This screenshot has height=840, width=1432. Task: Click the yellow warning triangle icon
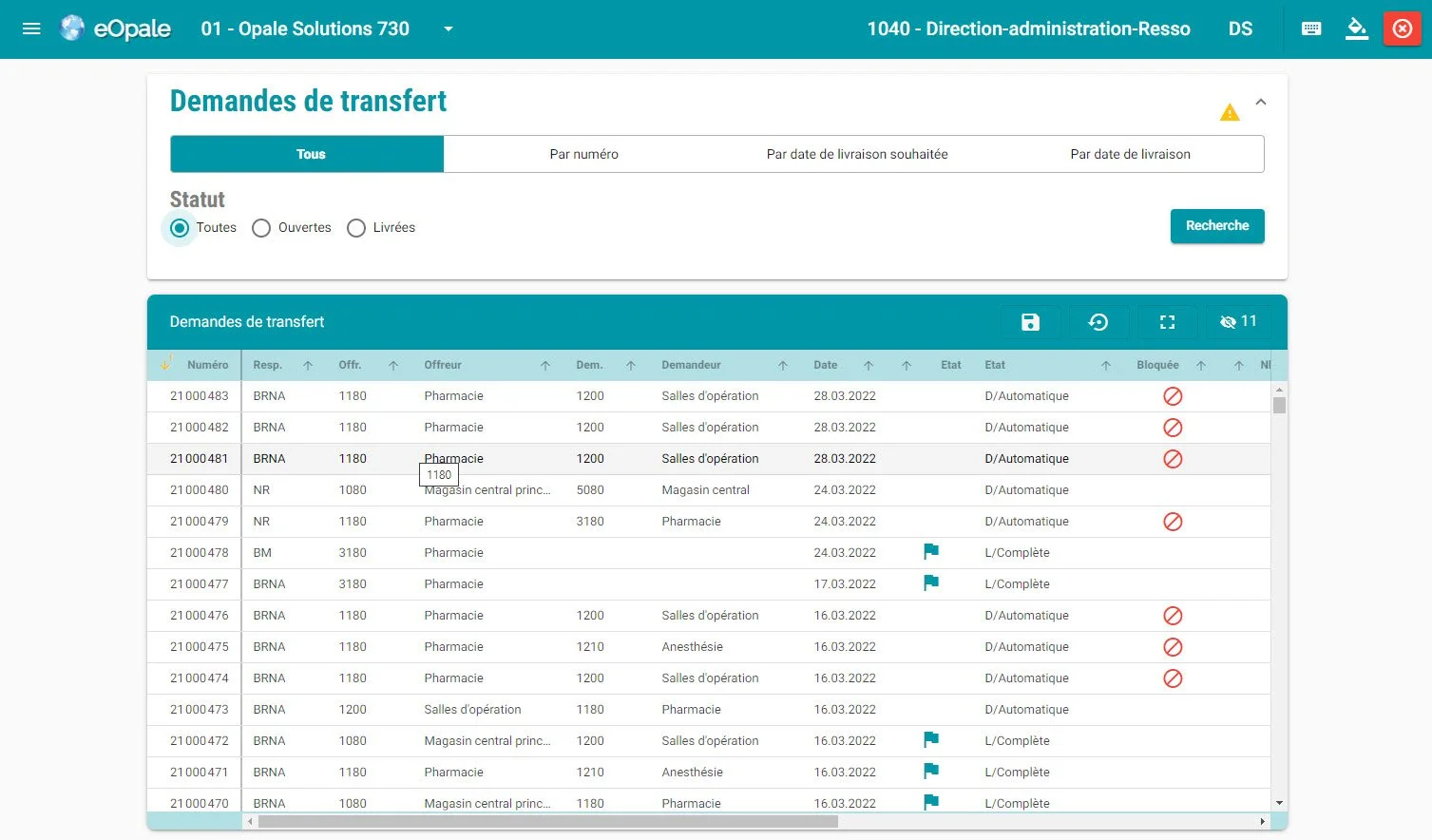(1230, 113)
